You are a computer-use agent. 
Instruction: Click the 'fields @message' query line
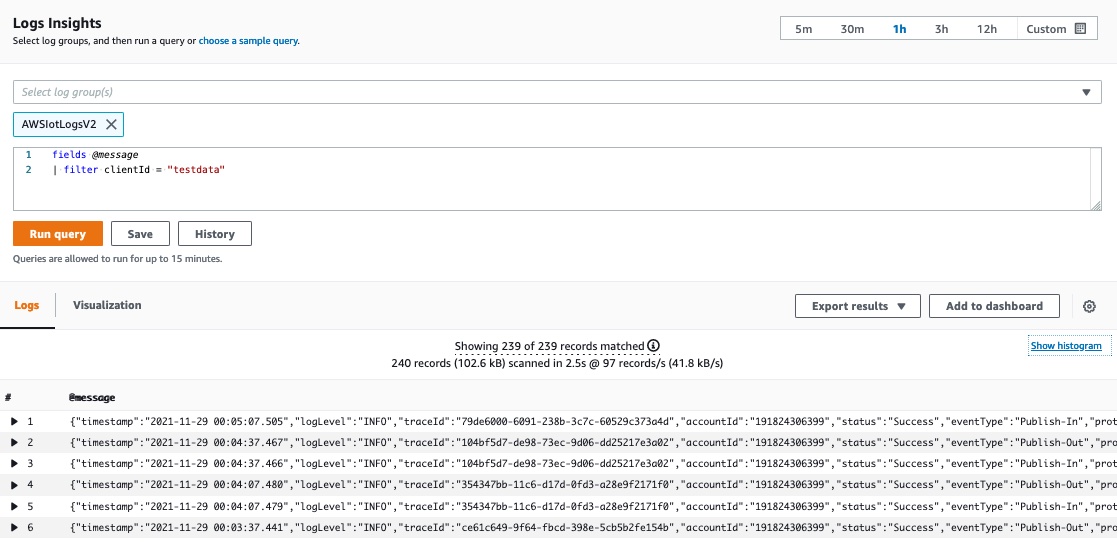[95, 155]
